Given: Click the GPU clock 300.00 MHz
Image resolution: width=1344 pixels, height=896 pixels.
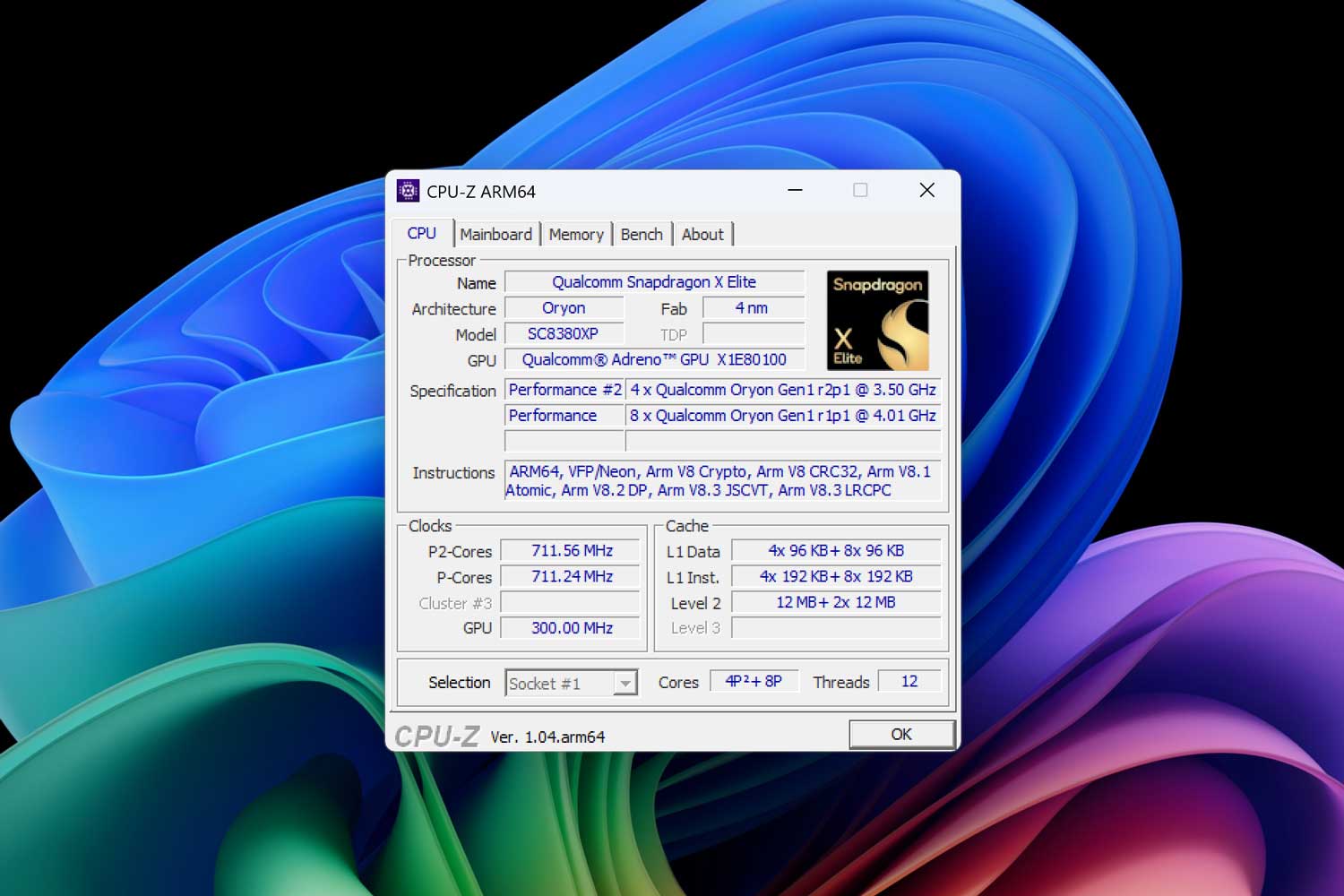Looking at the screenshot, I should coord(571,629).
